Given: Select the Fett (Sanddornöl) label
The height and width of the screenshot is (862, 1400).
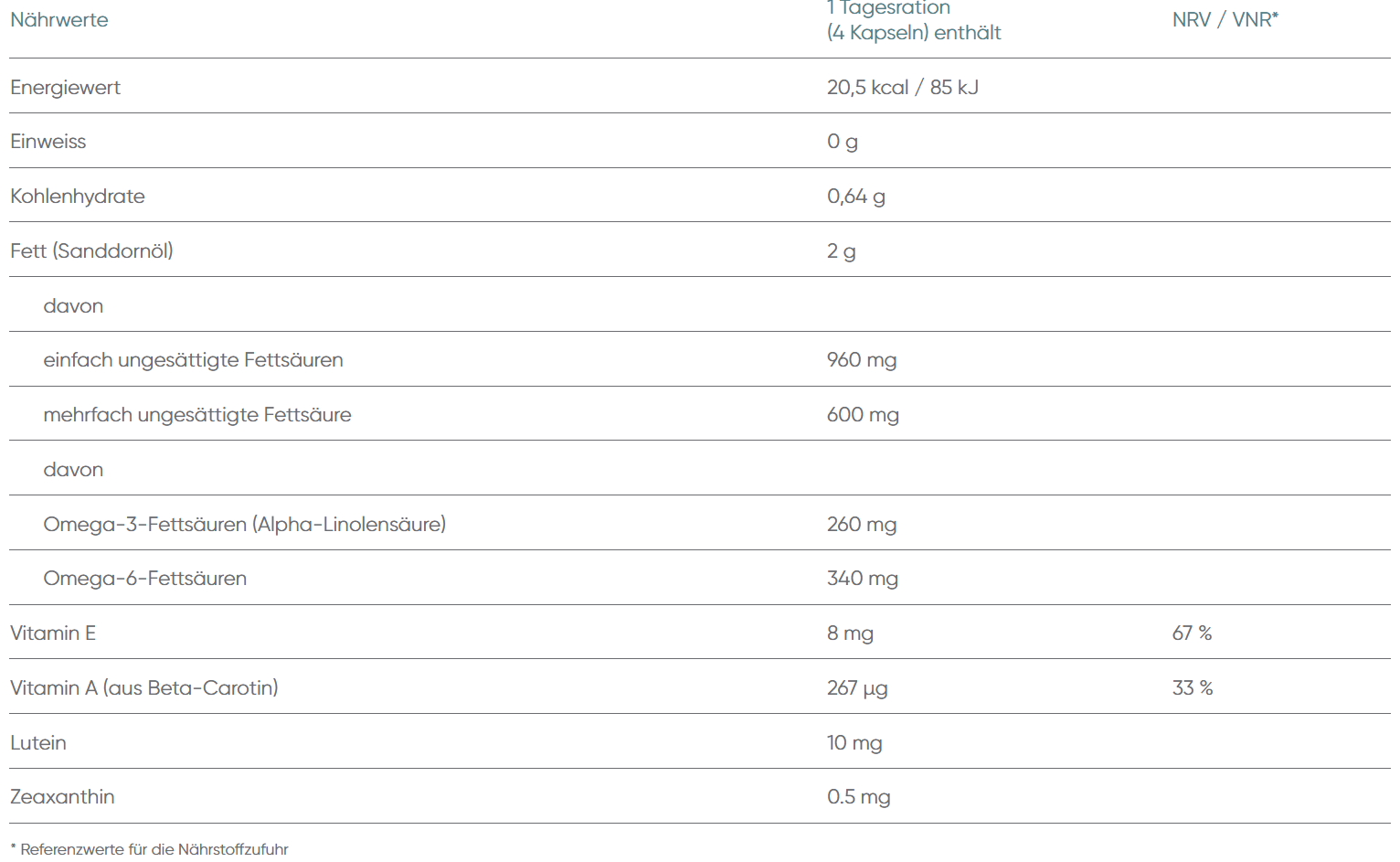Looking at the screenshot, I should 91,251.
